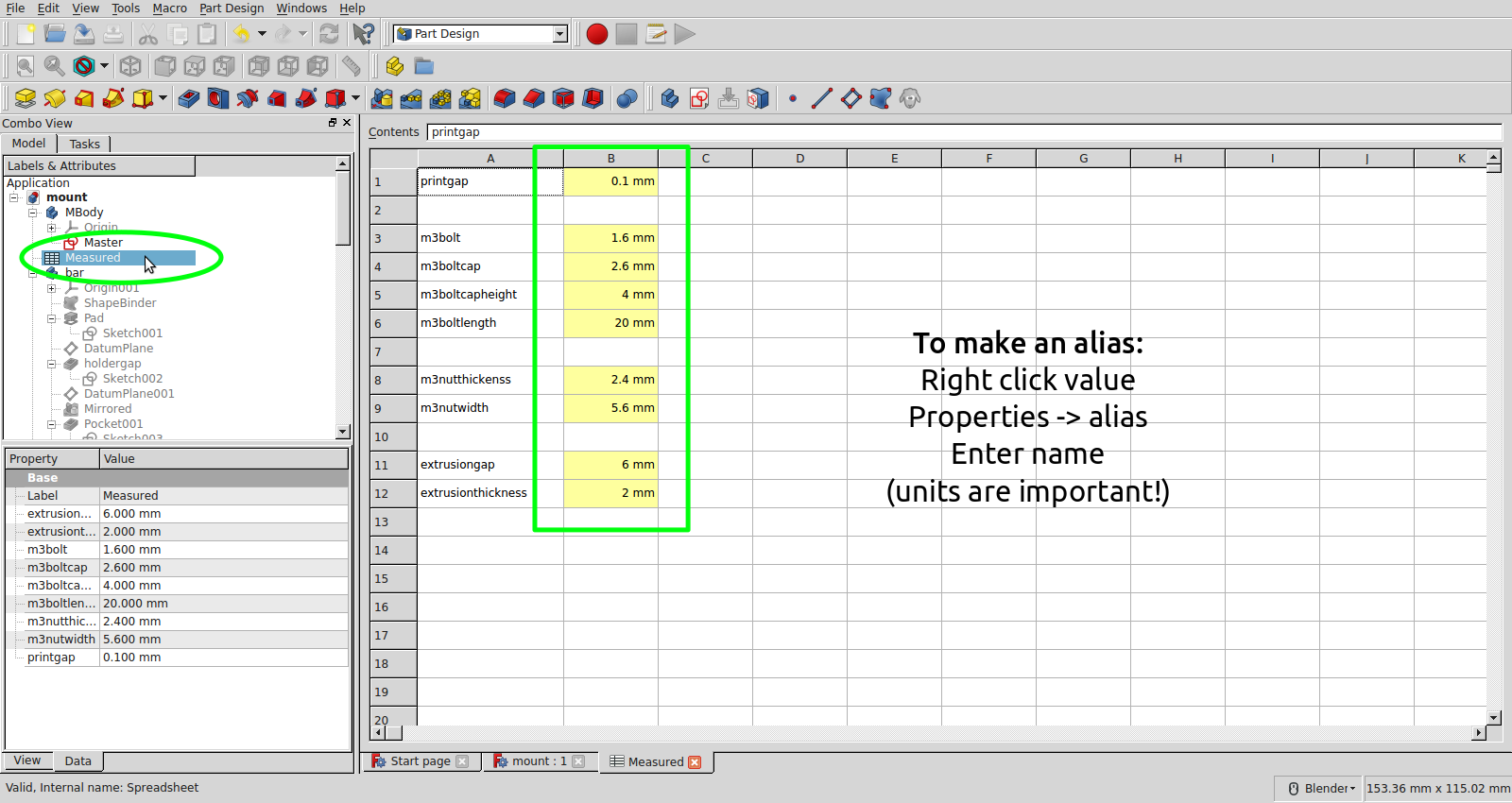Click the Boolean operation spheres icon

(x=627, y=98)
